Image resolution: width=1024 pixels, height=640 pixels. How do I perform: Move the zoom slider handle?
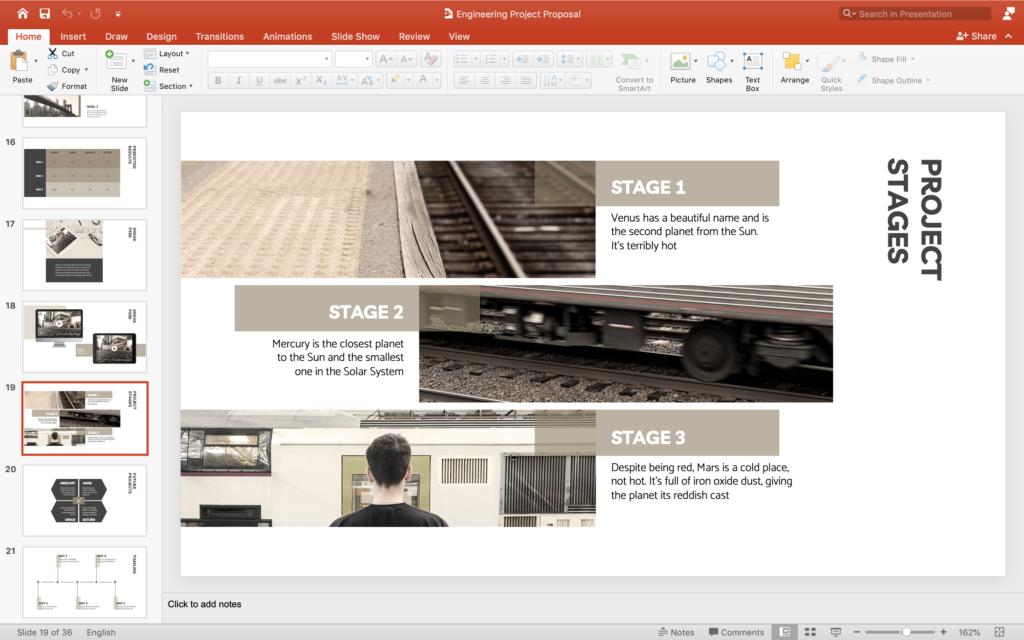tap(906, 632)
